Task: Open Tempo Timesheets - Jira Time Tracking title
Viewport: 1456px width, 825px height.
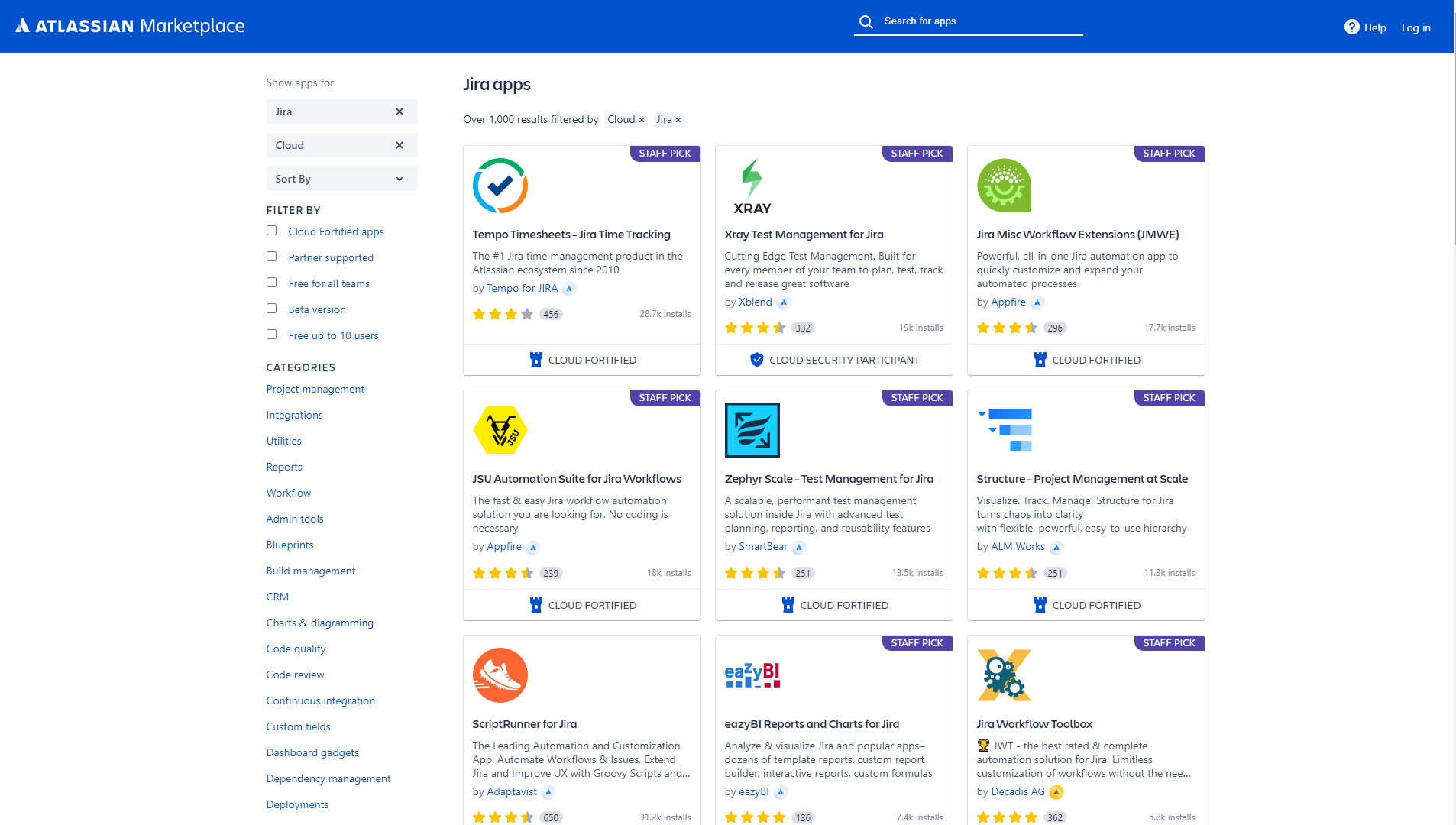Action: [x=571, y=235]
